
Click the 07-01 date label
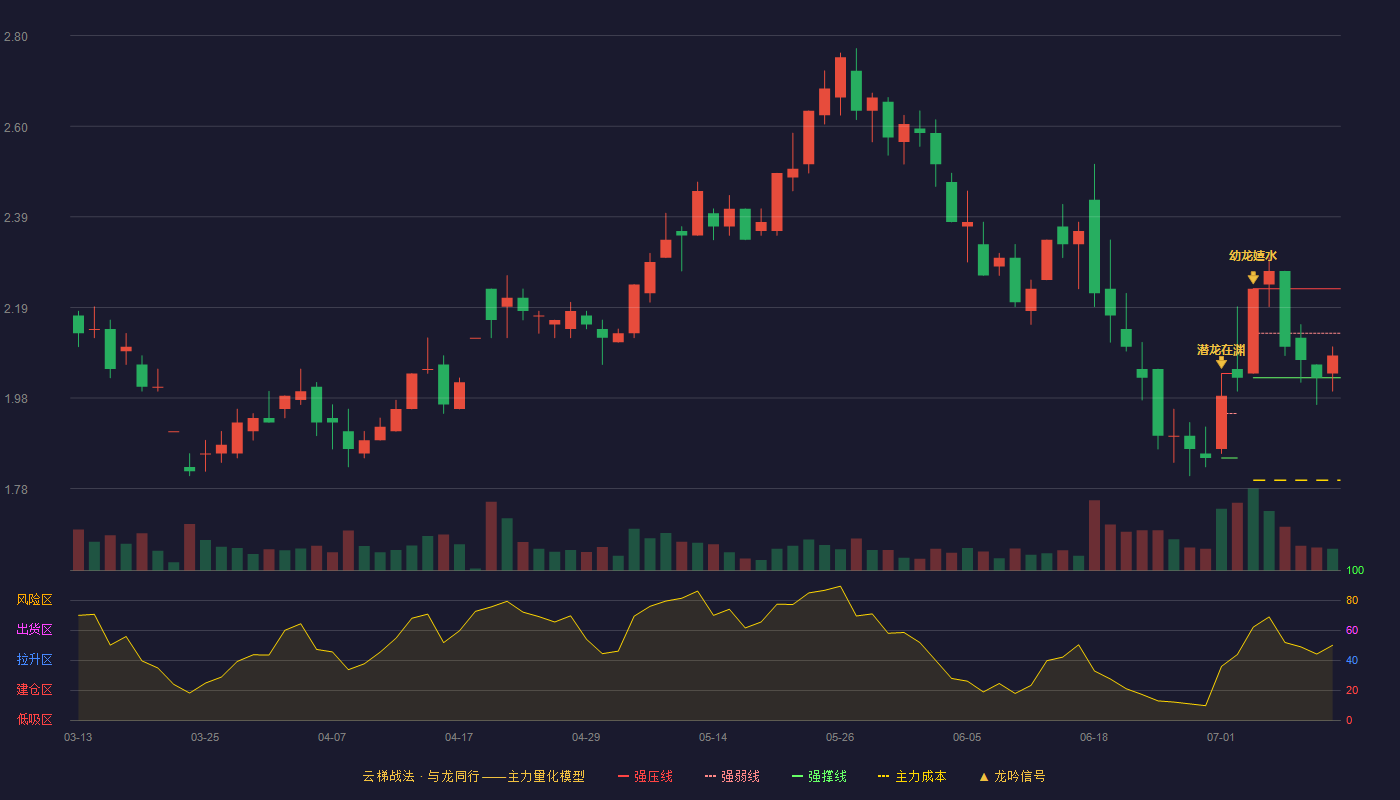pos(1221,737)
